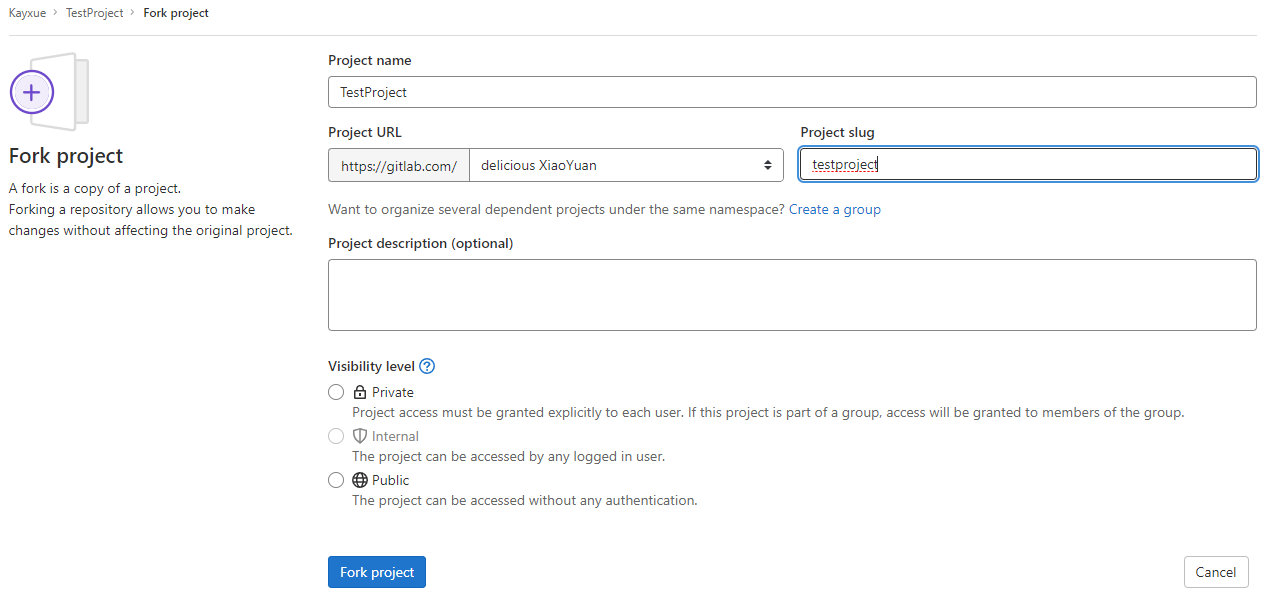Cancel the fork with Cancel button
This screenshot has height=603, width=1266.
[1215, 572]
